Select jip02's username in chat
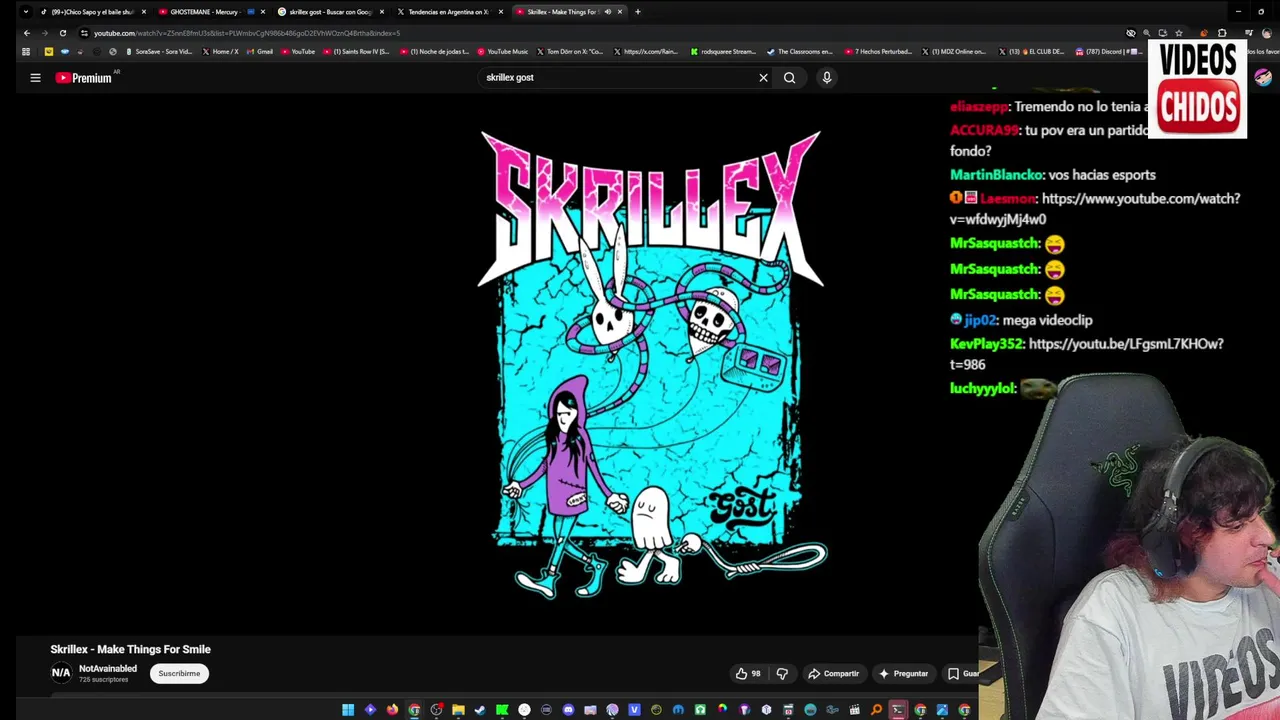 981,320
